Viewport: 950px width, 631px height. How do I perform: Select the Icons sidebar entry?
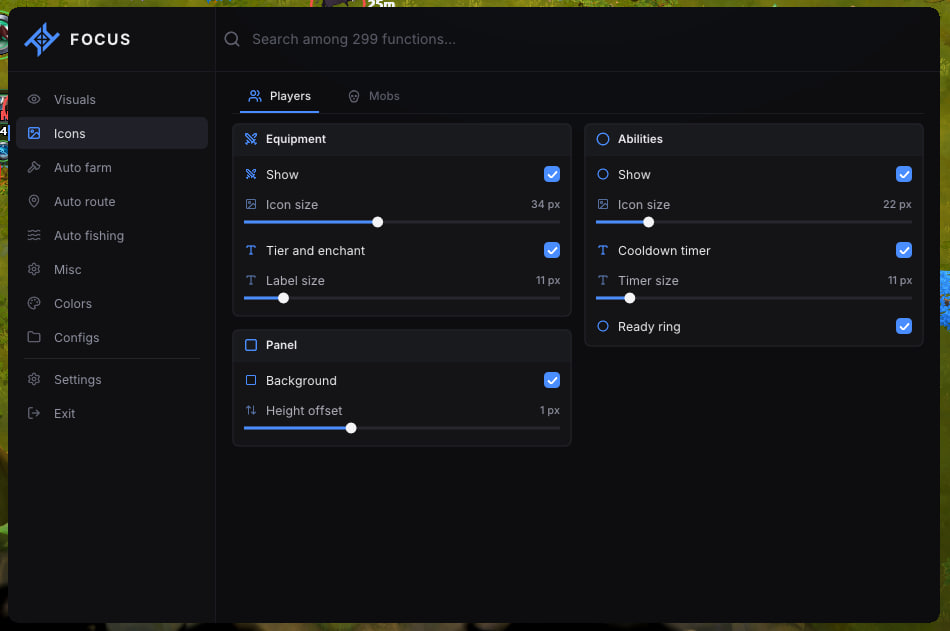112,133
